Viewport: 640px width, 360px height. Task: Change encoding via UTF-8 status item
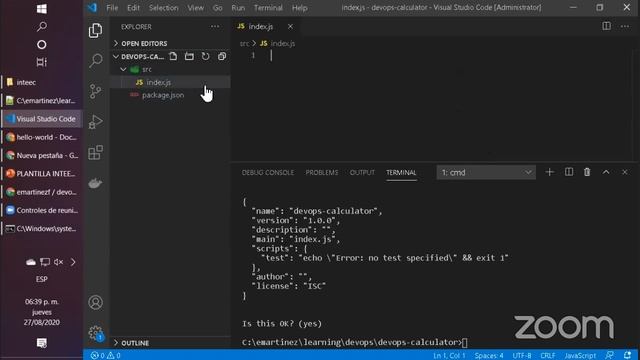522,356
